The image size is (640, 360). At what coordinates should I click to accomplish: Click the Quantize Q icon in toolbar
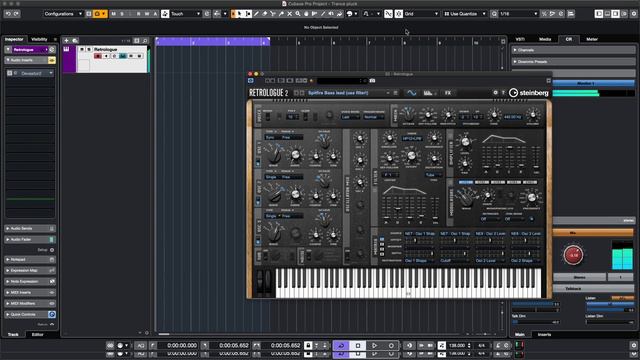(x=494, y=14)
